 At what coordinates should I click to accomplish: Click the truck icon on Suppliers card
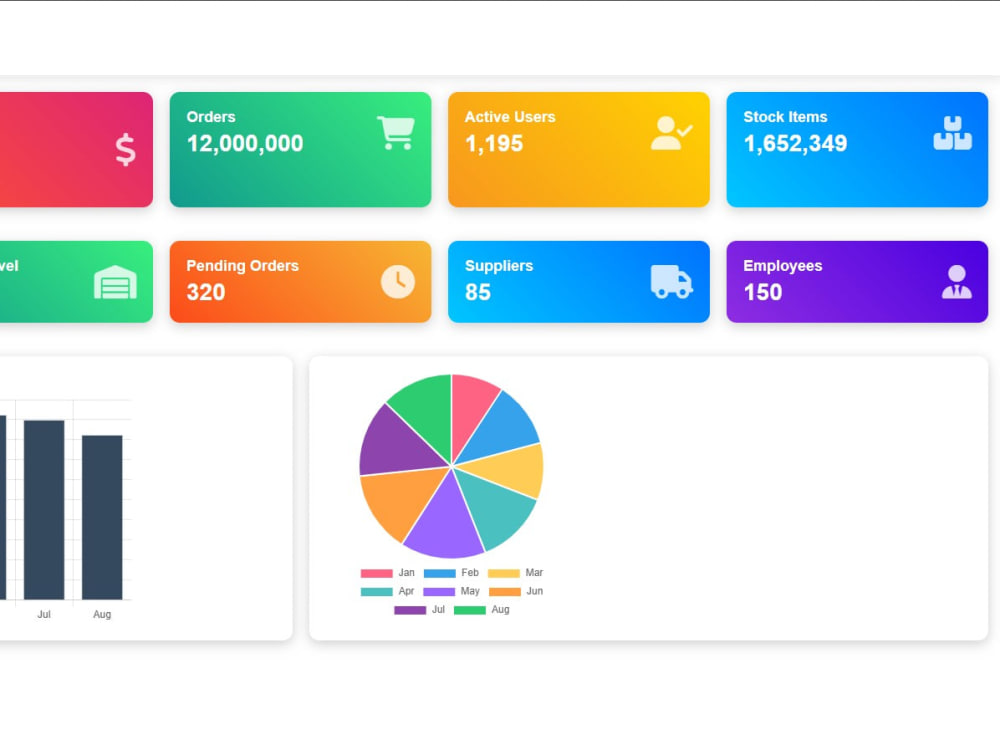672,282
